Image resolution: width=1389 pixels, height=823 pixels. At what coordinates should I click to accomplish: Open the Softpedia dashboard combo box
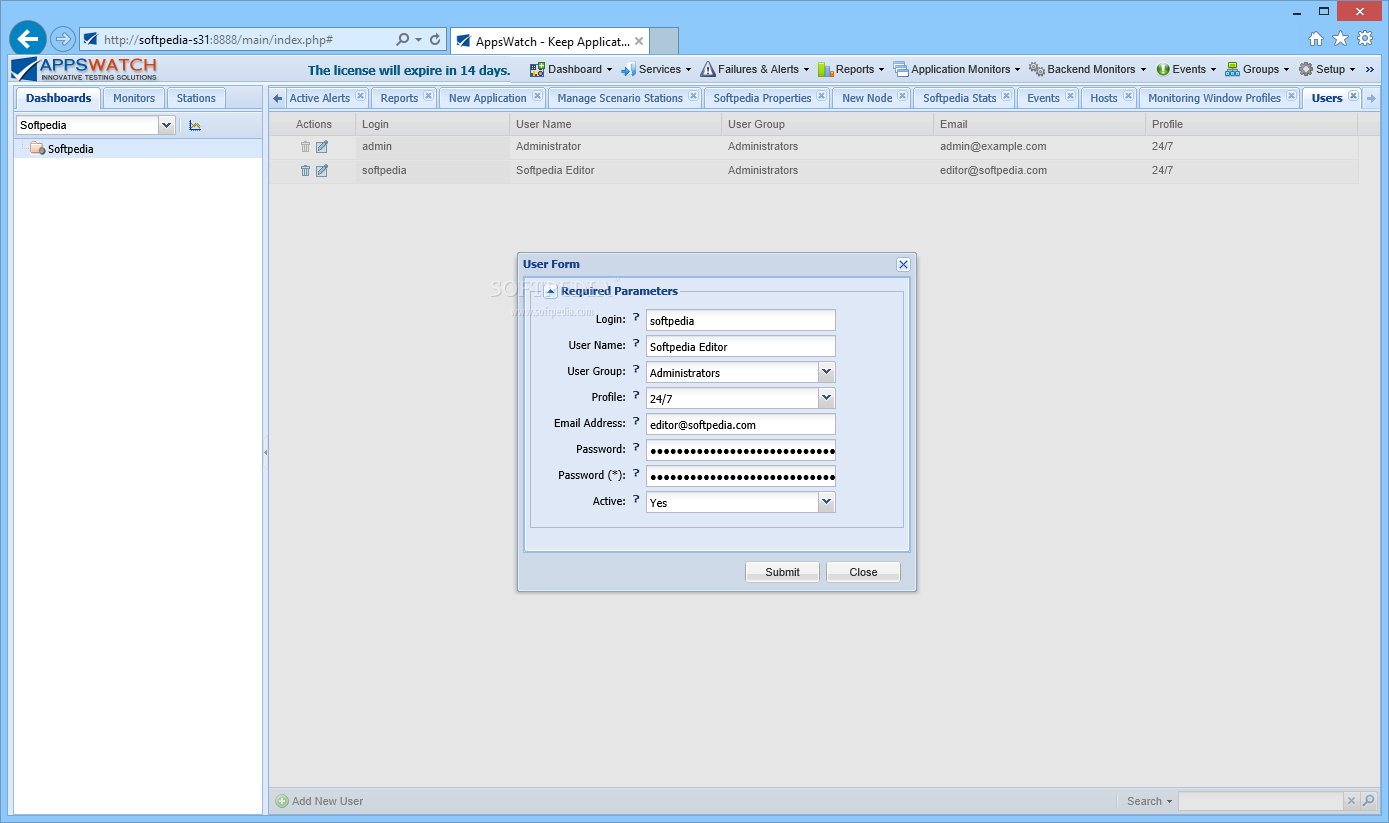pos(167,125)
